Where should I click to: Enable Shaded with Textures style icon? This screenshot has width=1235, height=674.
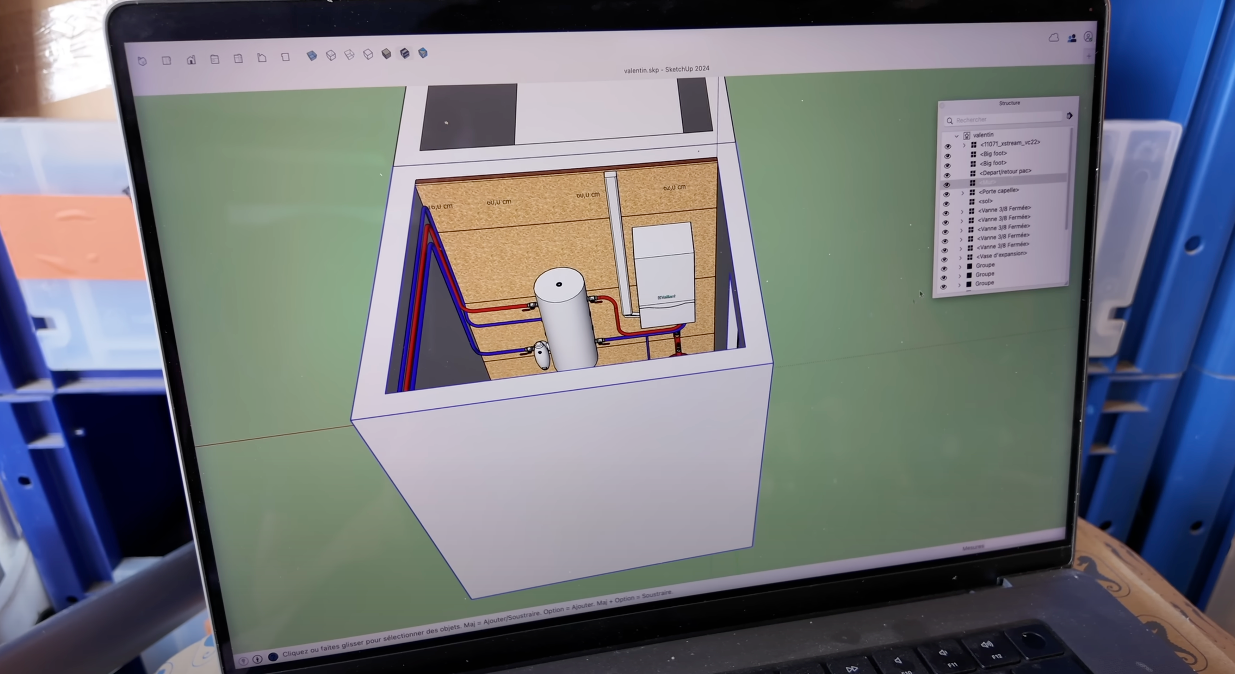[x=405, y=53]
